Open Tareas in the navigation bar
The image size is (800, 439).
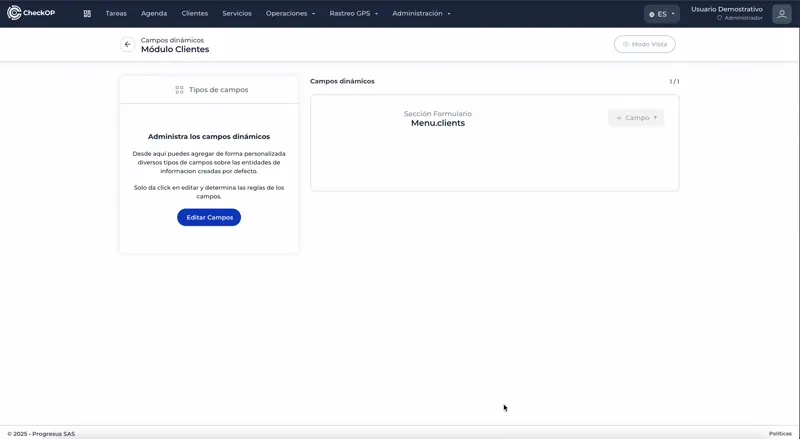116,13
